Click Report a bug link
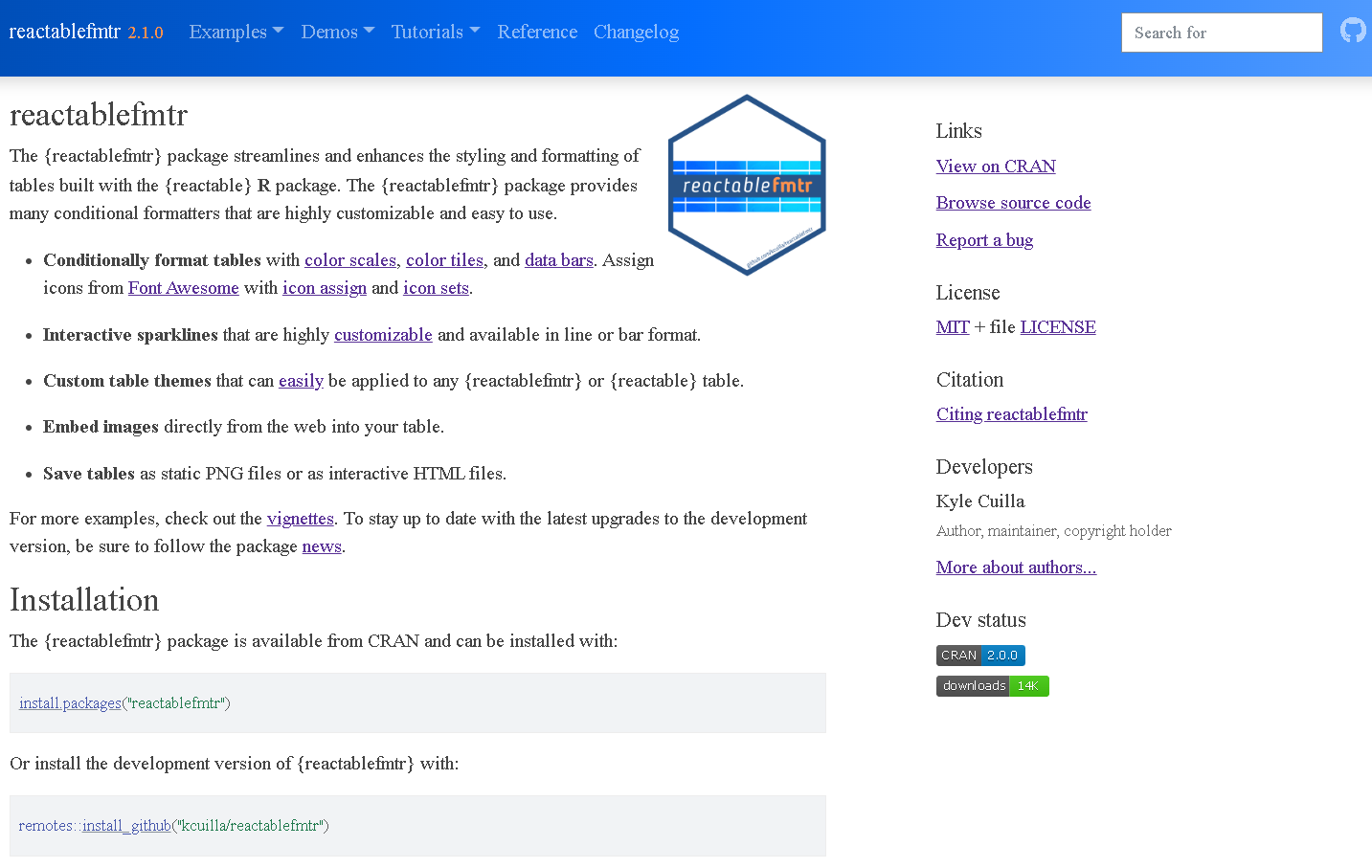This screenshot has width=1372, height=868. pyautogui.click(x=984, y=240)
